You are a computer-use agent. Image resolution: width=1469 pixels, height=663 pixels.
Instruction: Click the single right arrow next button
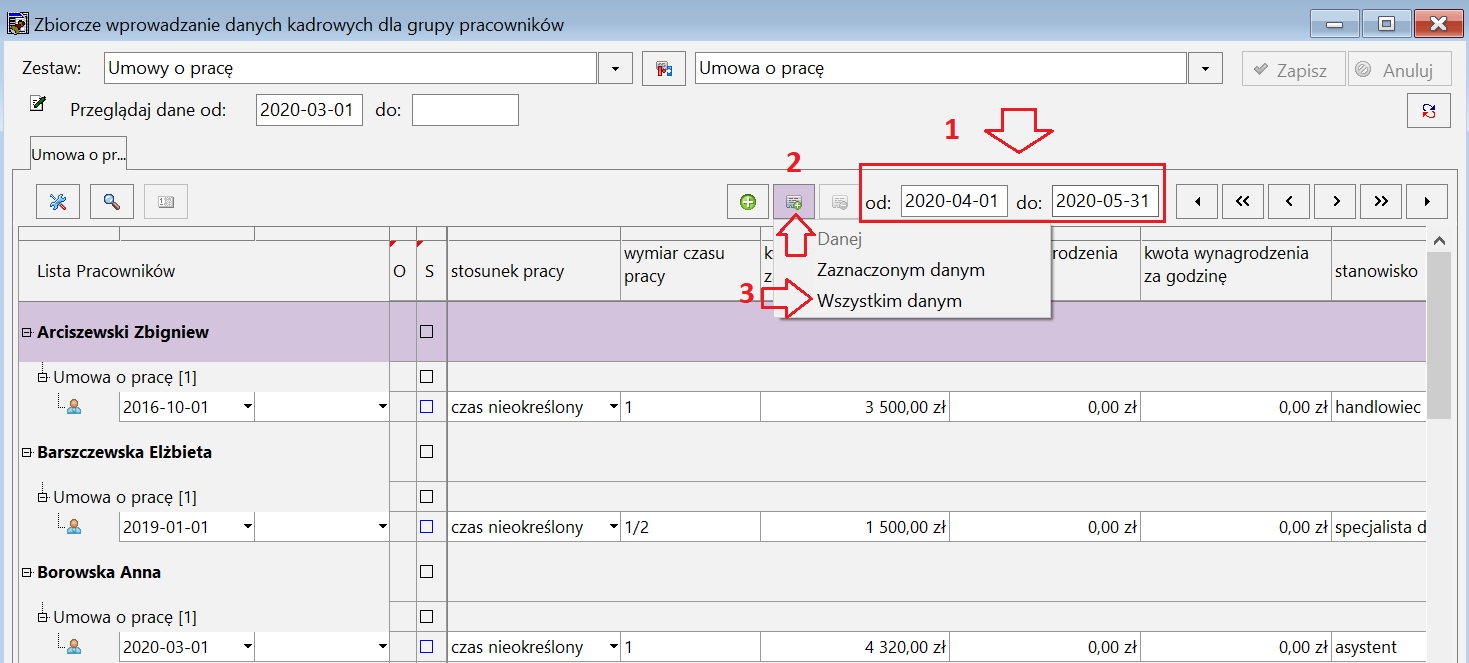[x=1335, y=202]
